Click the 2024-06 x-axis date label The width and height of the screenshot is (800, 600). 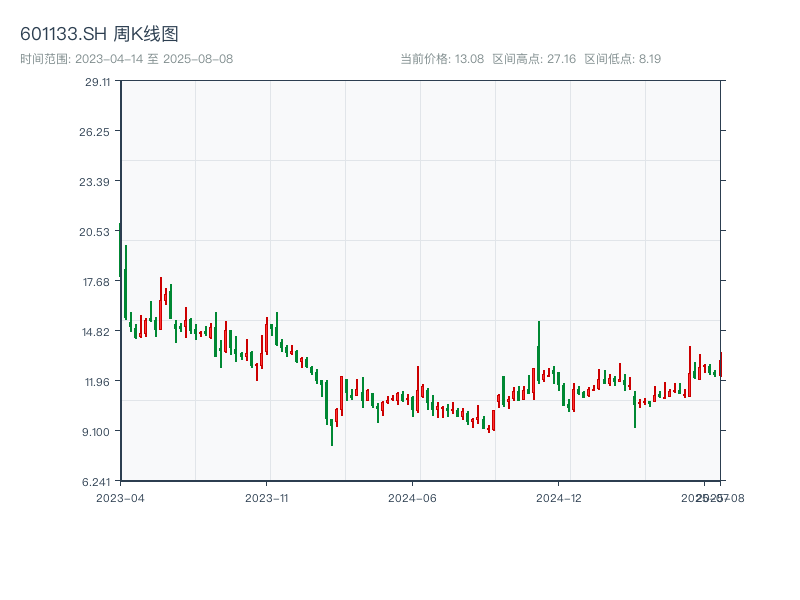[x=413, y=497]
